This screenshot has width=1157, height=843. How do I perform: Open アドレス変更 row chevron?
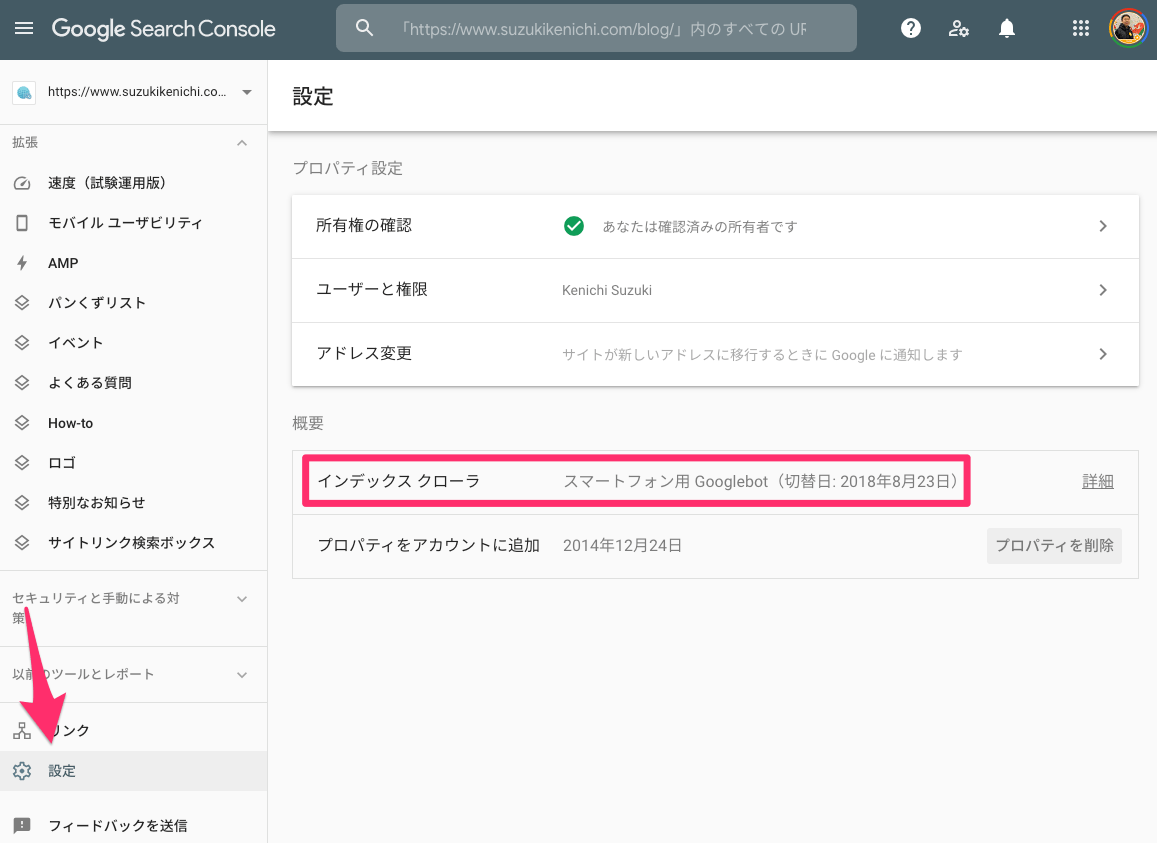1102,354
